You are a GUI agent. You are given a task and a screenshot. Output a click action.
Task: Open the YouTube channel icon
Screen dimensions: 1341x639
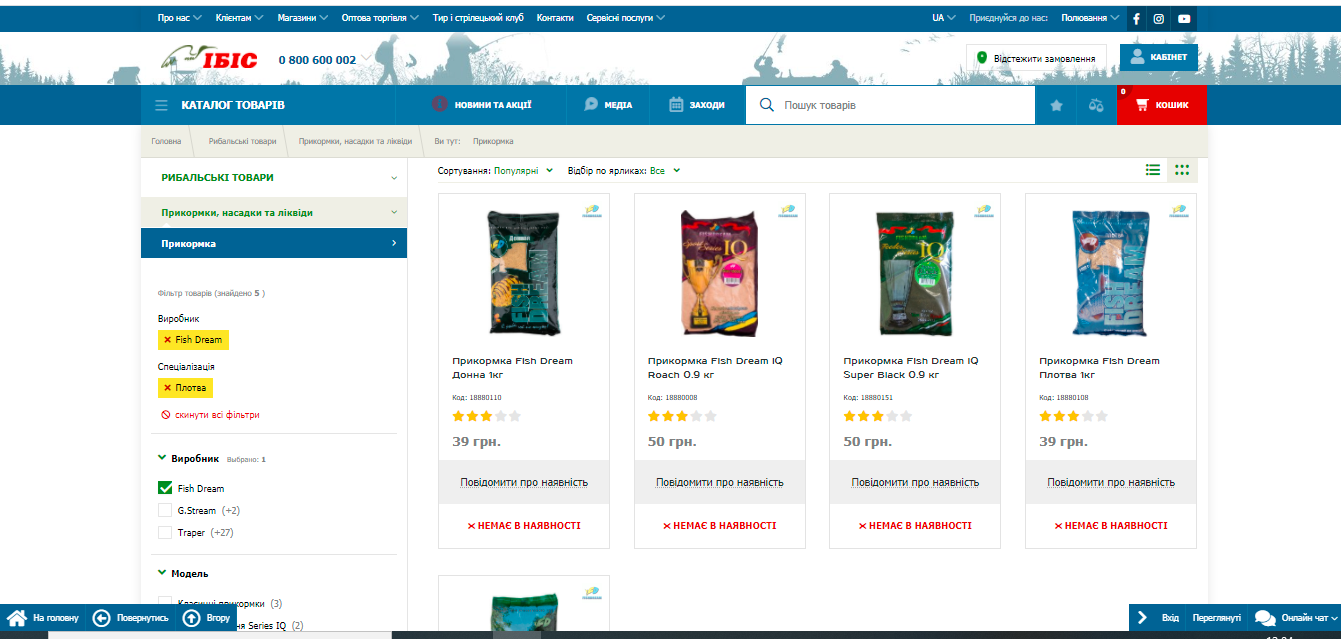click(x=1184, y=18)
